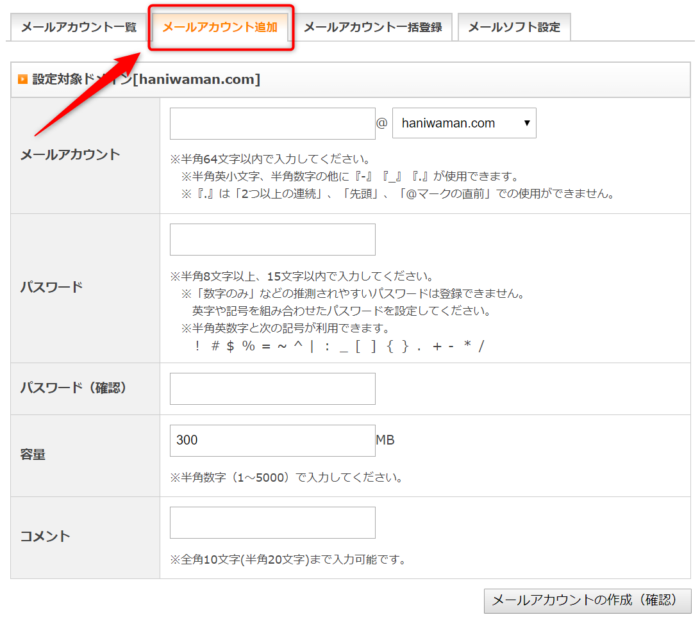Switch to メールアカウント一括登録 tab
The image size is (700, 629).
(x=372, y=27)
